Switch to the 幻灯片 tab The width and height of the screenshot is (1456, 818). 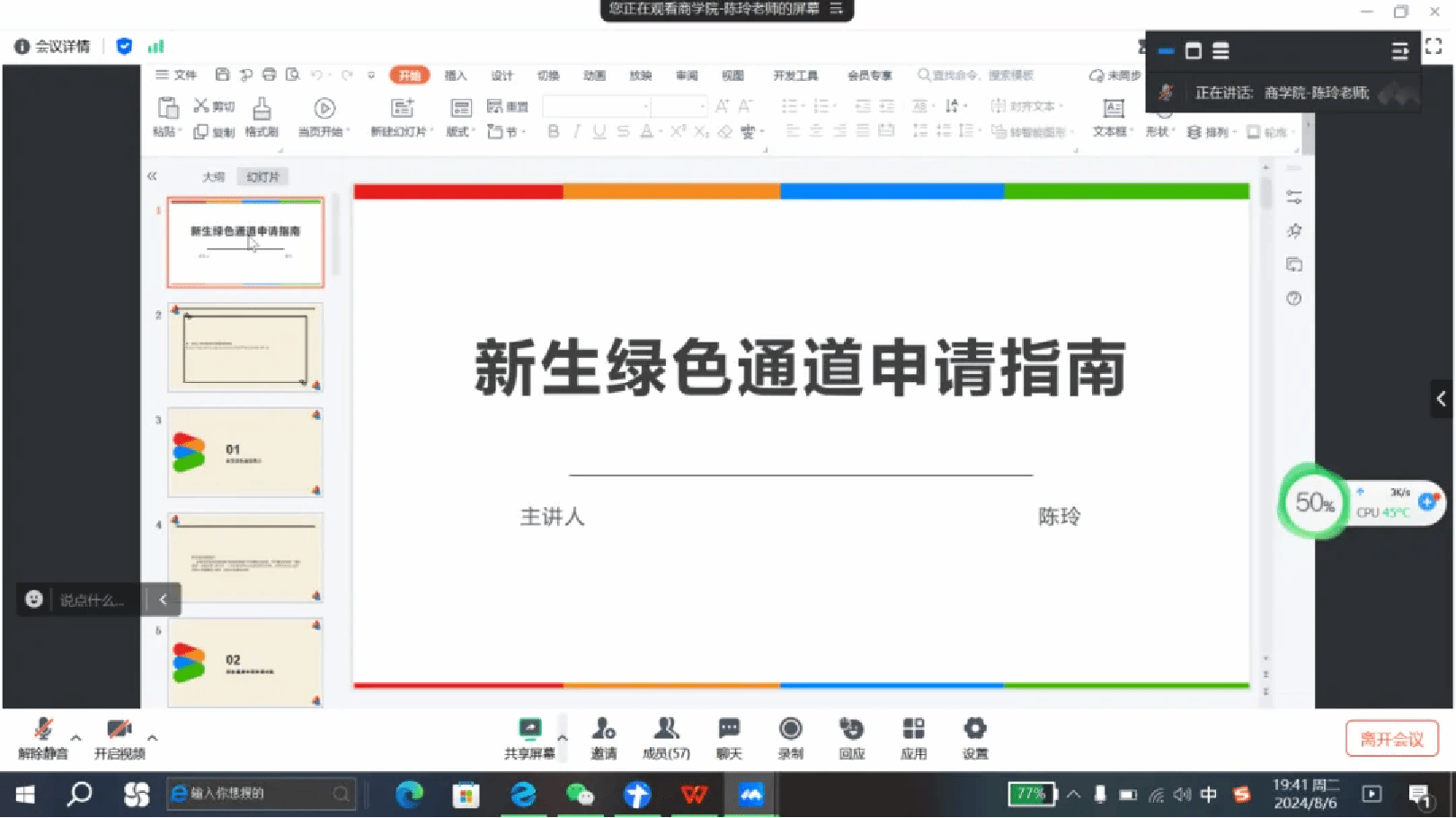tap(262, 177)
